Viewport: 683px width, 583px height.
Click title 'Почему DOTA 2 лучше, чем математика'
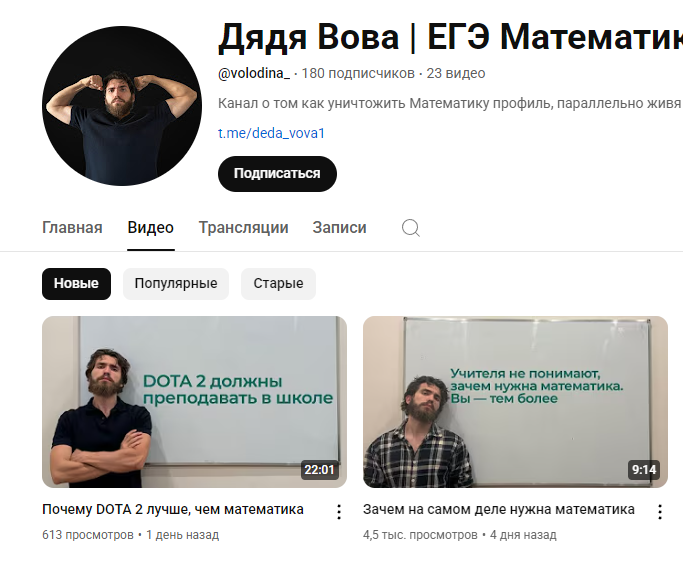173,509
